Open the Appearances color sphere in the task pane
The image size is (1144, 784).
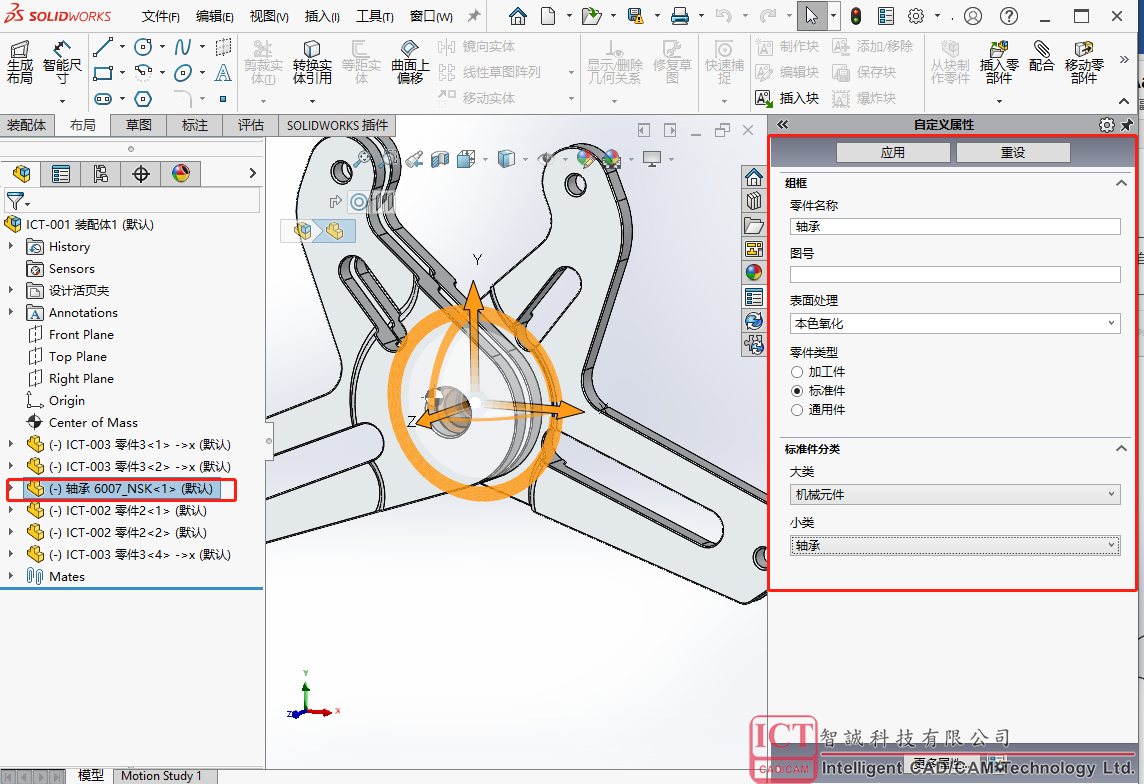754,272
